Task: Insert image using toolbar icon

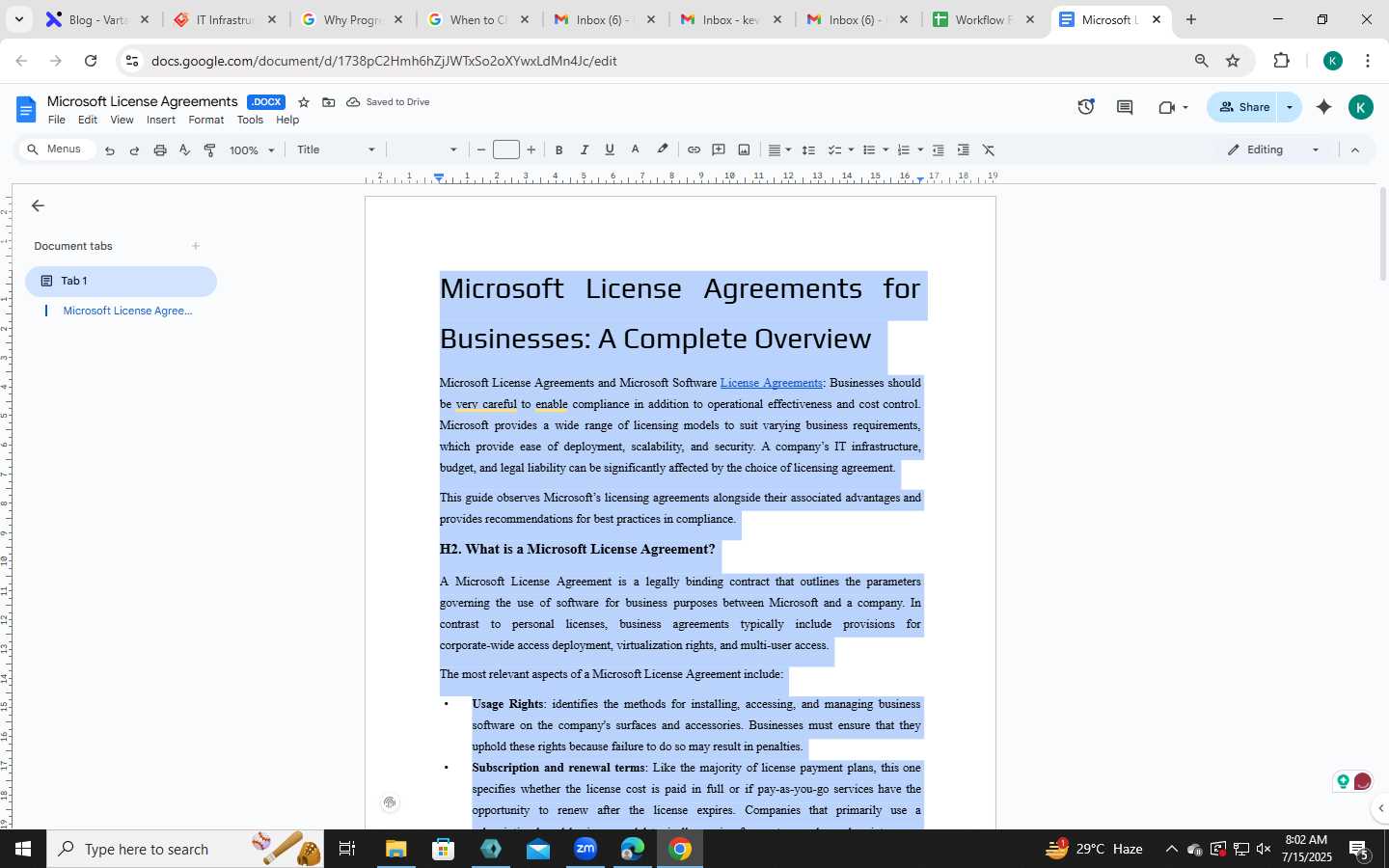Action: click(x=744, y=150)
